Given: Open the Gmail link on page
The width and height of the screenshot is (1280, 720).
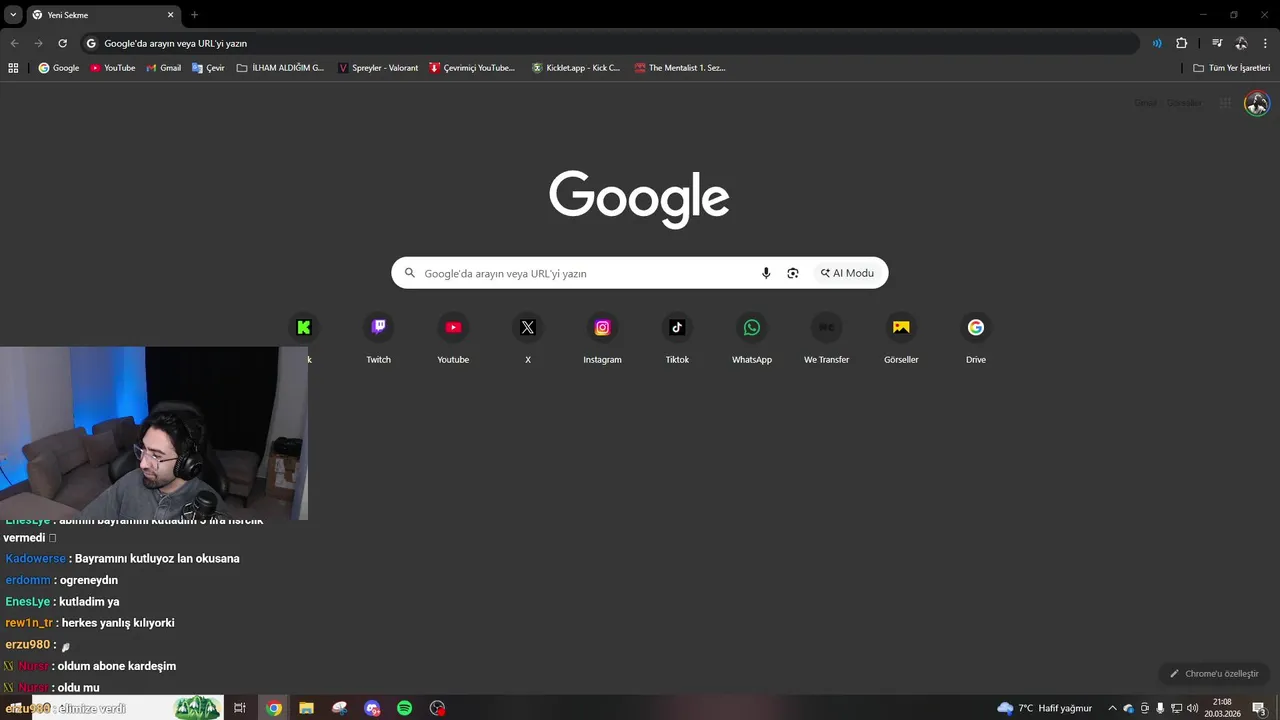Looking at the screenshot, I should pos(1145,103).
